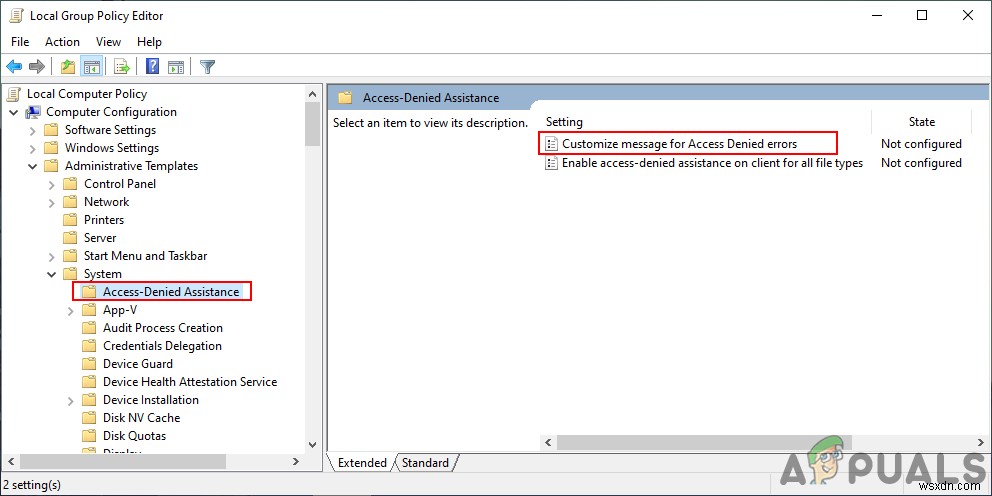Open Help via the question mark icon

click(x=152, y=66)
